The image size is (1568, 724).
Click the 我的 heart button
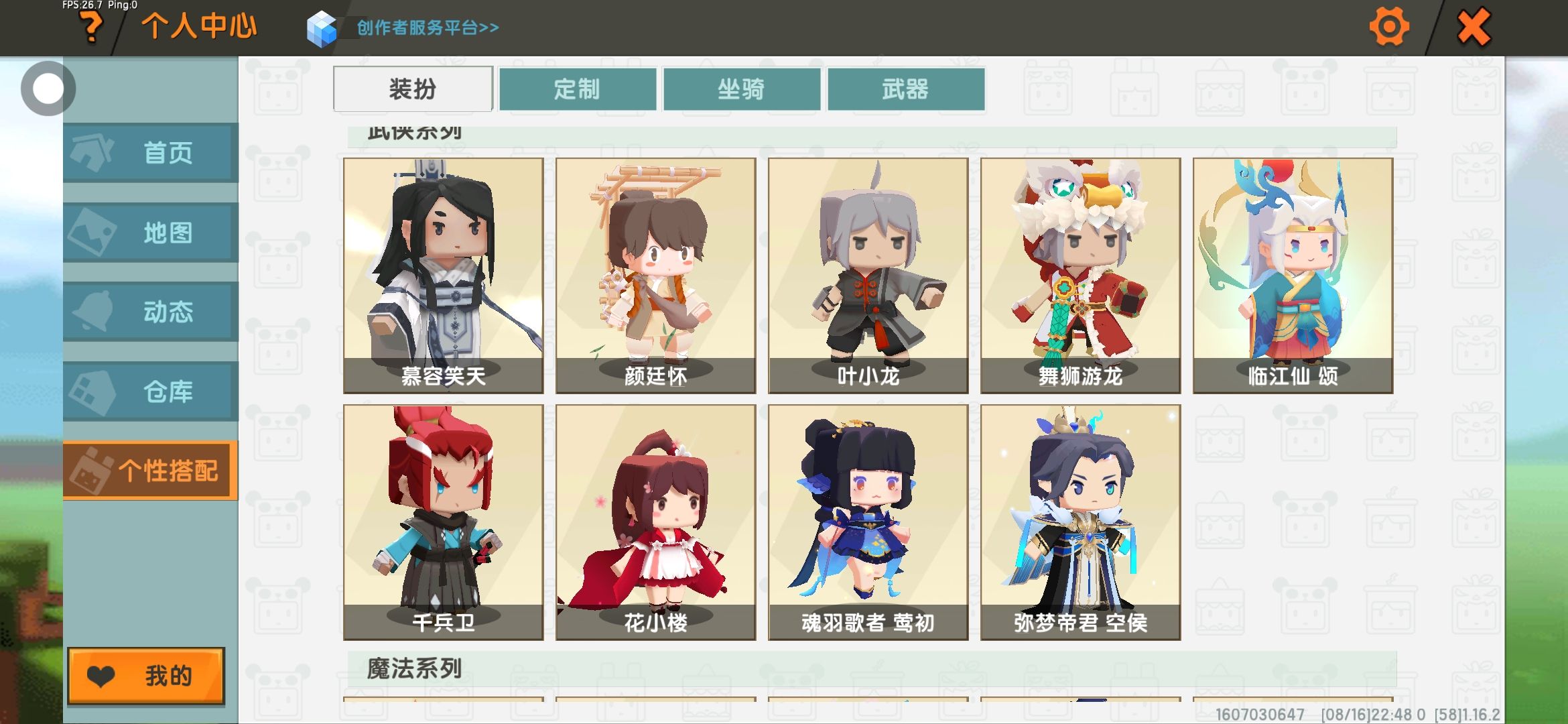[x=146, y=676]
